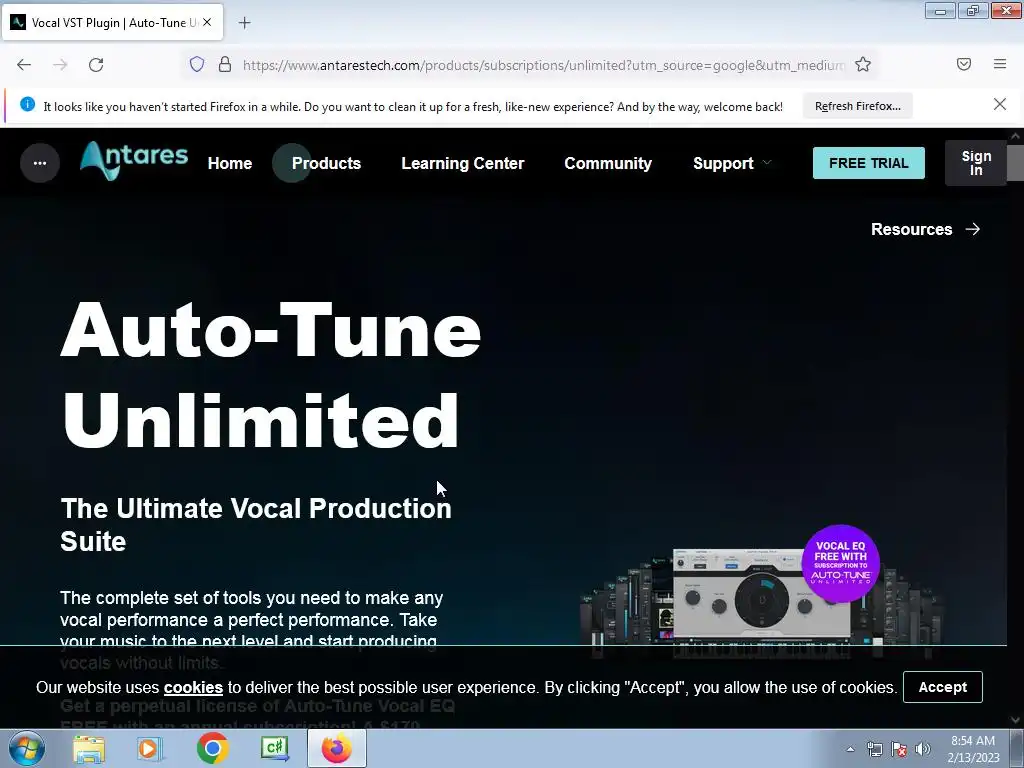This screenshot has height=768, width=1024.
Task: Dismiss the Firefox refresh notification bar
Action: [999, 104]
